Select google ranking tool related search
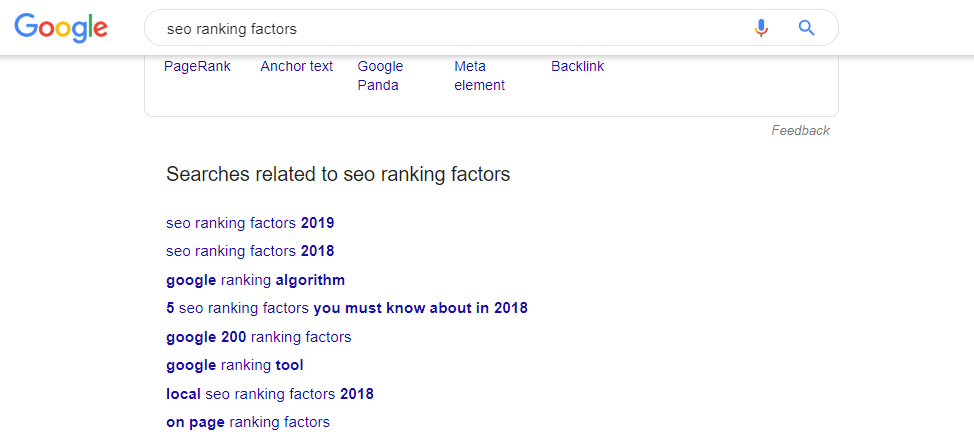974x448 pixels. tap(234, 365)
